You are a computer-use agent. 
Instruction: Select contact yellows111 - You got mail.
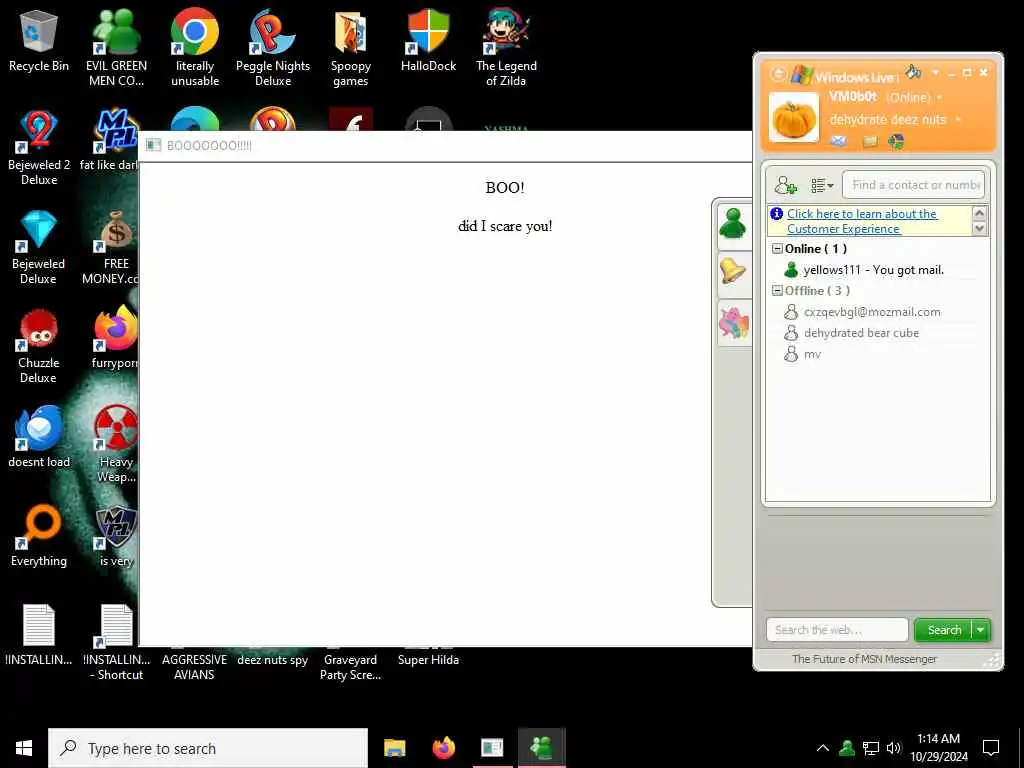[873, 270]
